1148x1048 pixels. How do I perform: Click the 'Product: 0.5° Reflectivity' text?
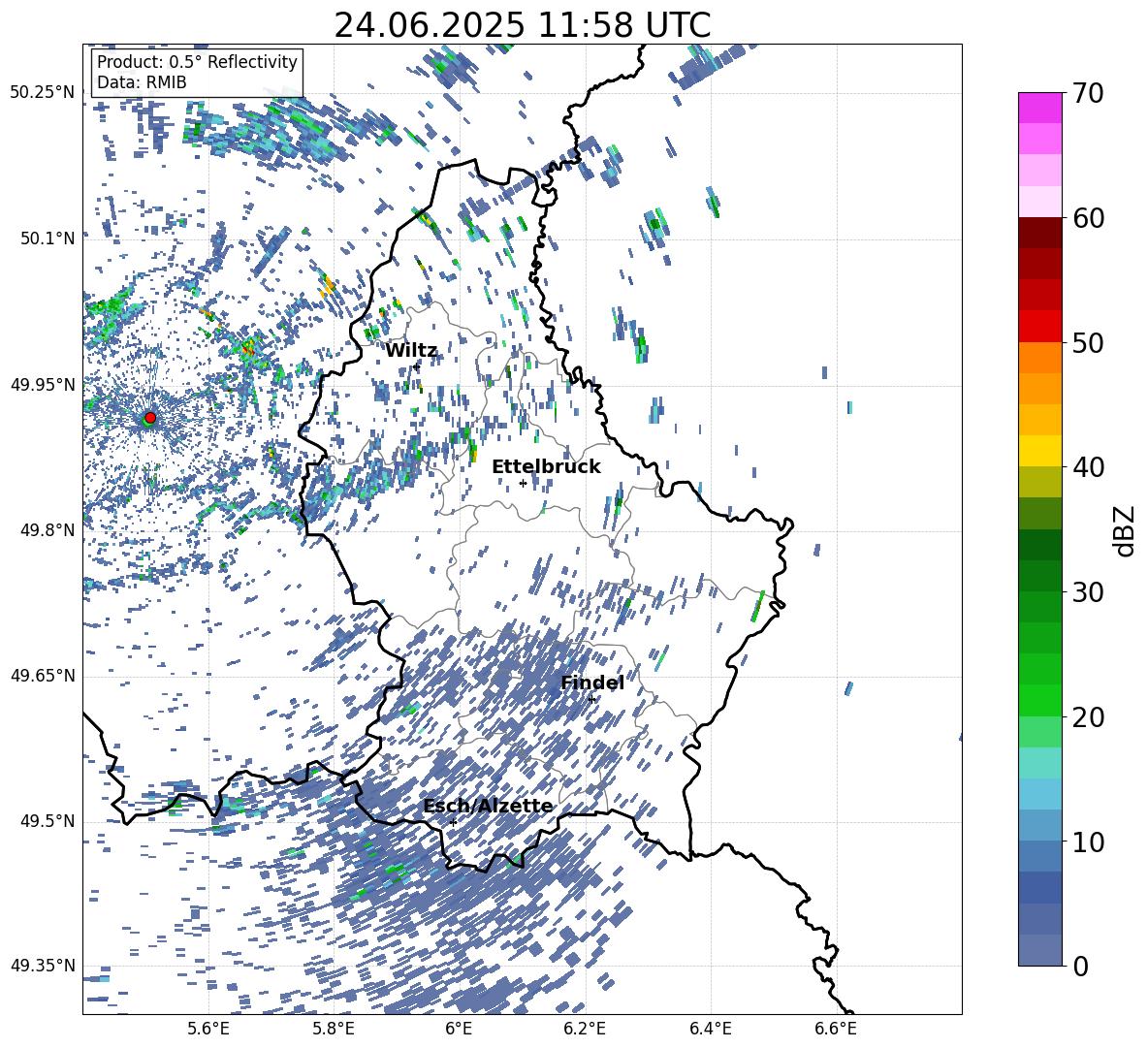pyautogui.click(x=197, y=62)
